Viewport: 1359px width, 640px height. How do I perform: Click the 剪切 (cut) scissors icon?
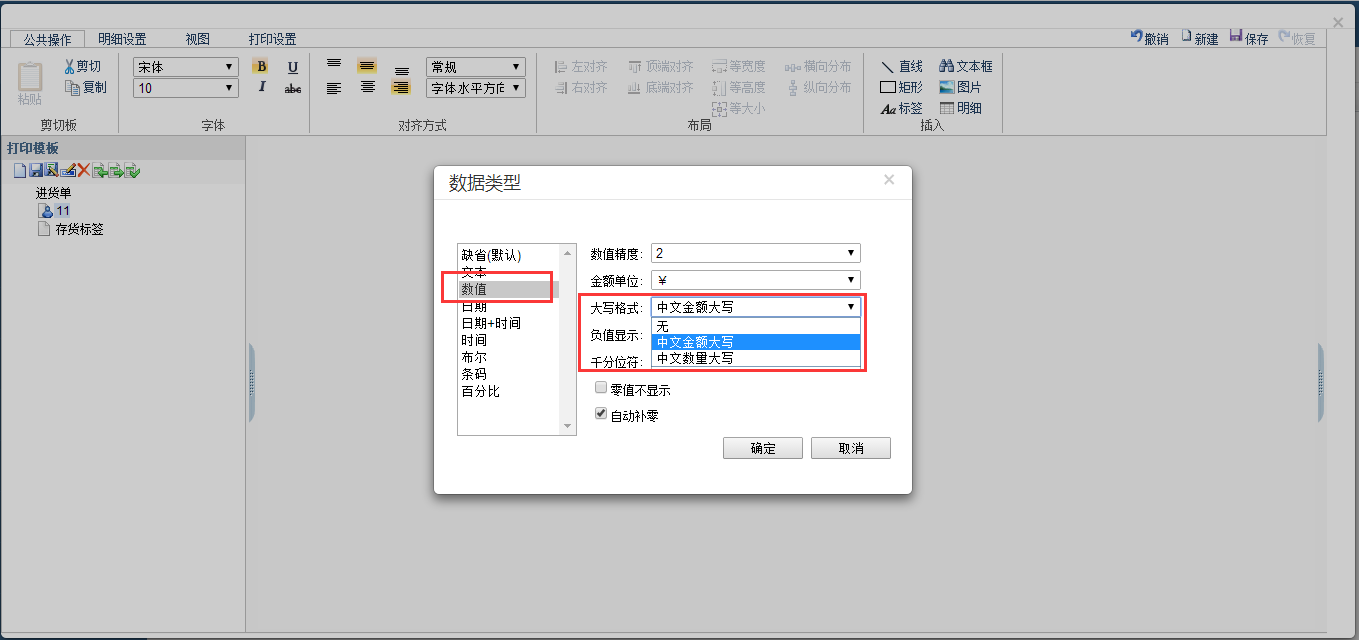click(x=70, y=67)
